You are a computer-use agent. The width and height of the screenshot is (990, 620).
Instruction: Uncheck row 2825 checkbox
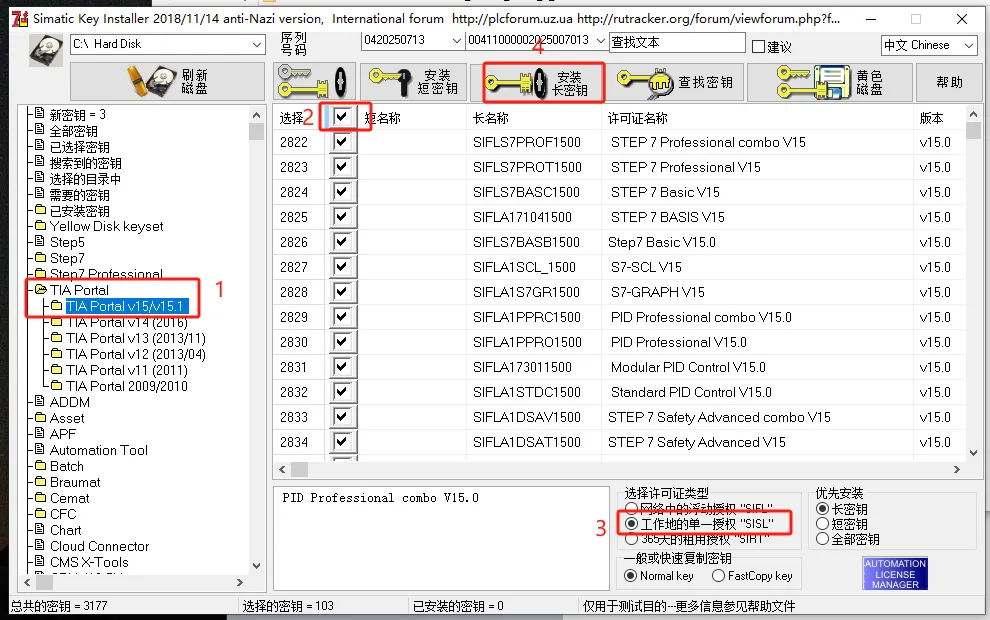pyautogui.click(x=342, y=217)
